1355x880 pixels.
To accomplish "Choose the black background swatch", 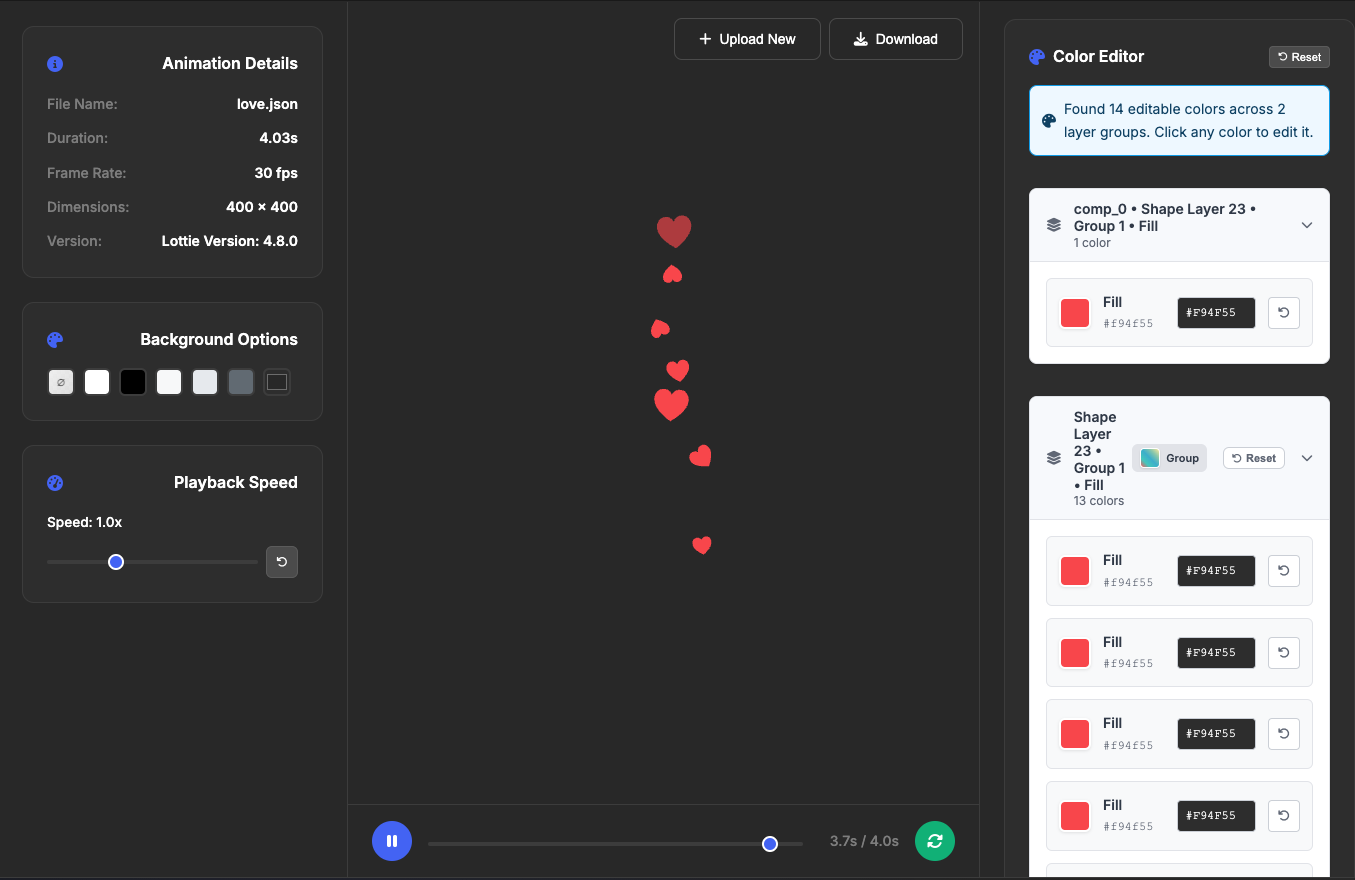I will 133,382.
